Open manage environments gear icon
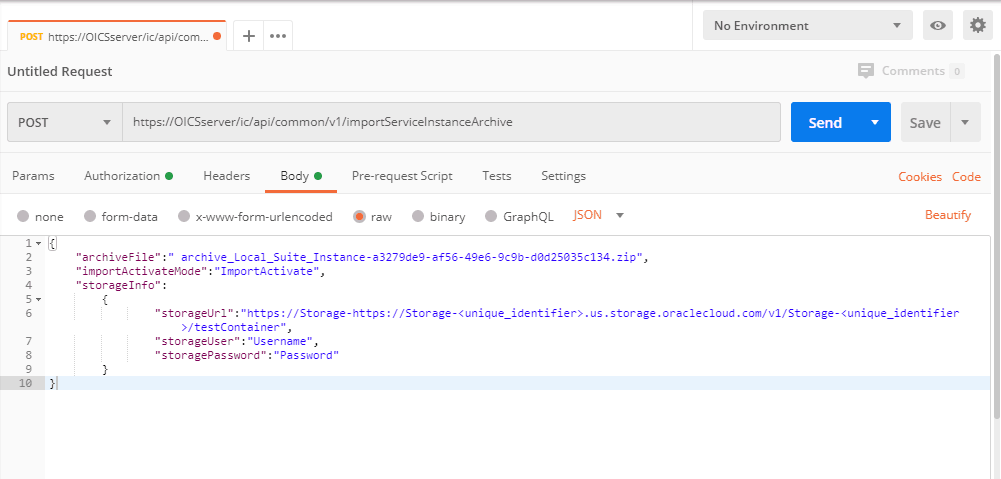This screenshot has width=1001, height=479. click(977, 26)
